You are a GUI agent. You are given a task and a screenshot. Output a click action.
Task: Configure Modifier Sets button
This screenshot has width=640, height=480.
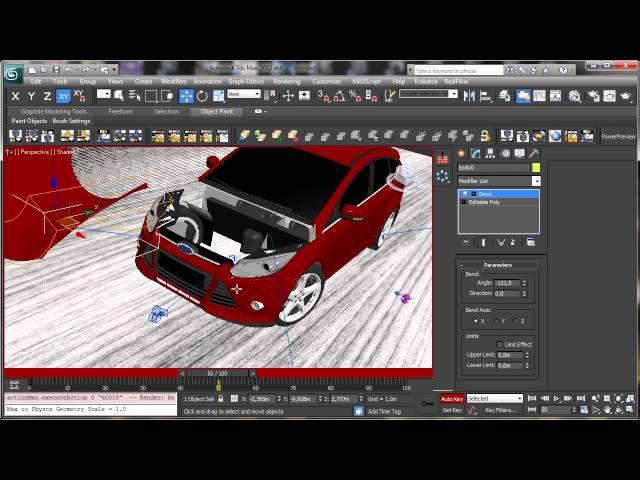tap(531, 242)
